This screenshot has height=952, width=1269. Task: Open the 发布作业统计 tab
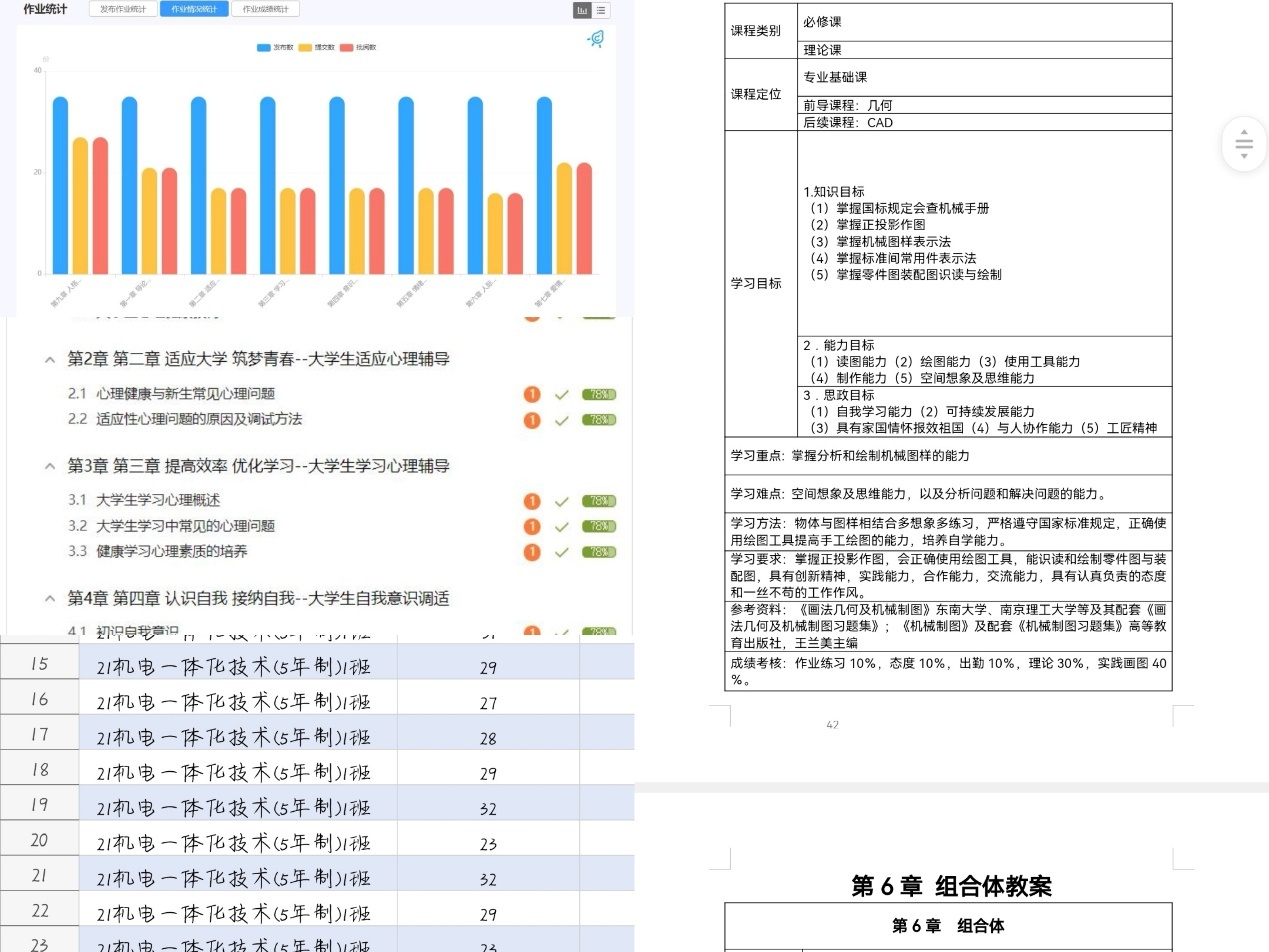point(122,9)
